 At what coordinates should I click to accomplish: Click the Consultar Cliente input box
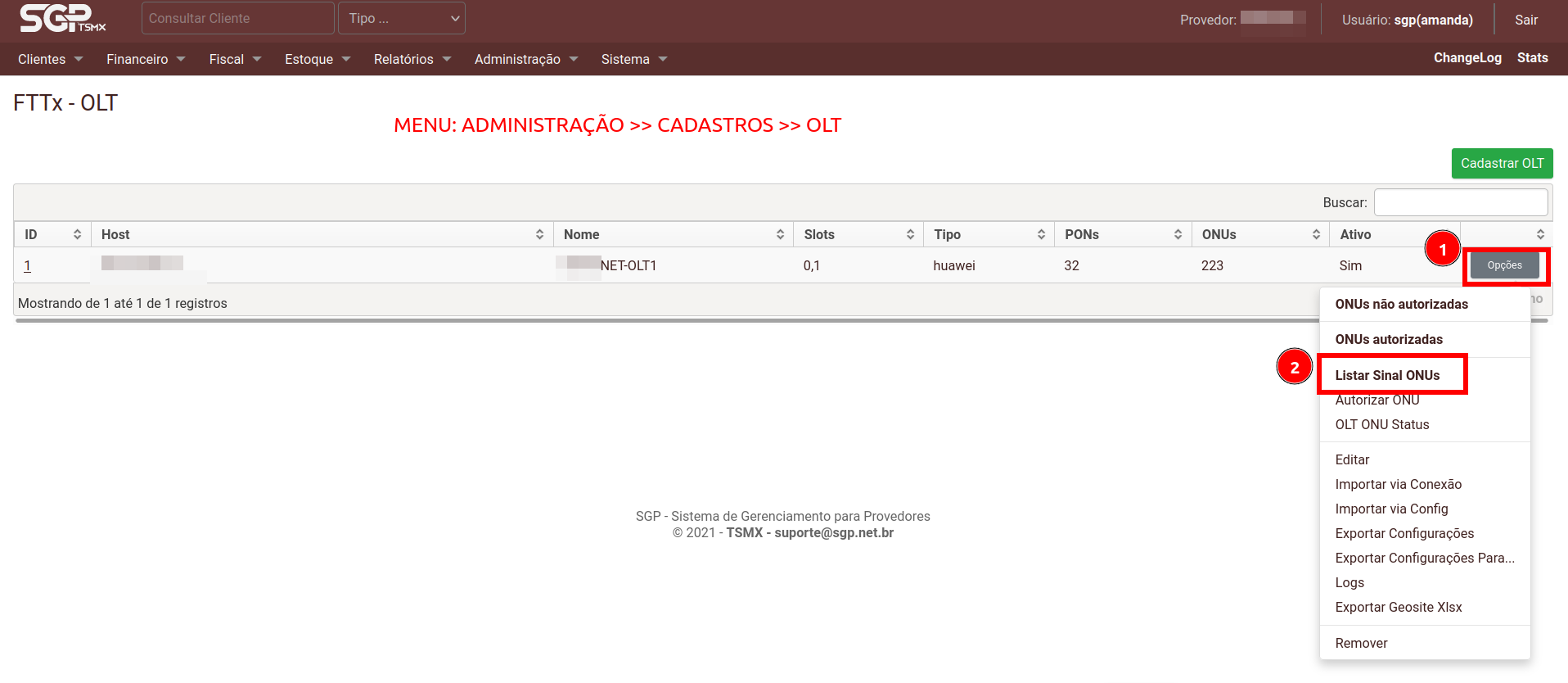pos(237,18)
